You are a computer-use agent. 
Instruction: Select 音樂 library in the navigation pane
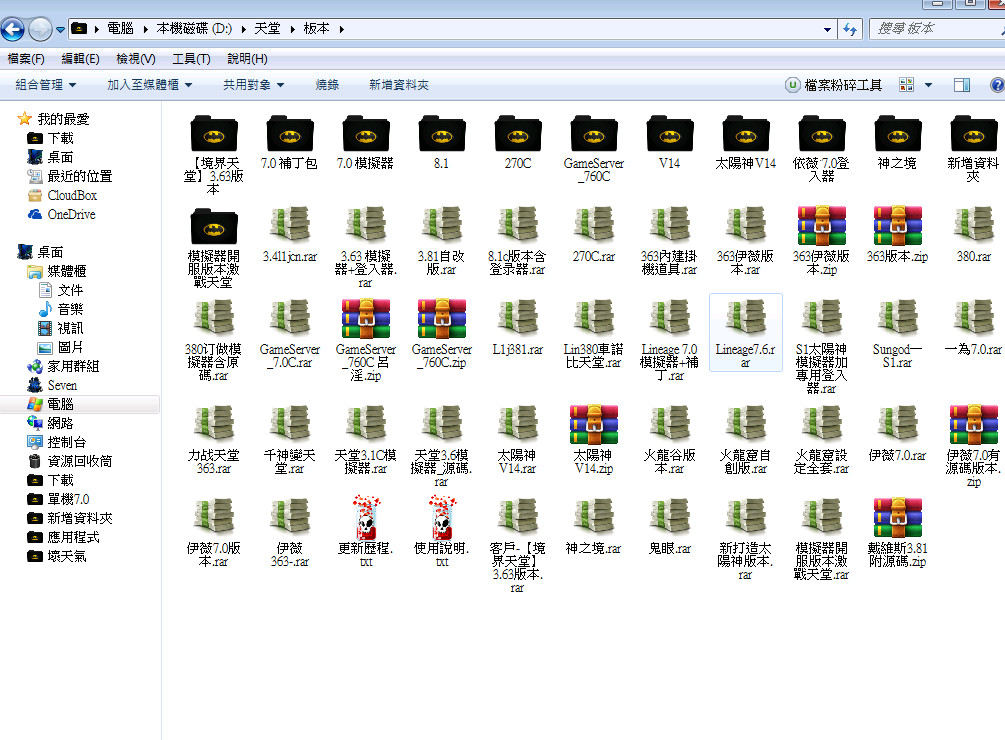71,309
